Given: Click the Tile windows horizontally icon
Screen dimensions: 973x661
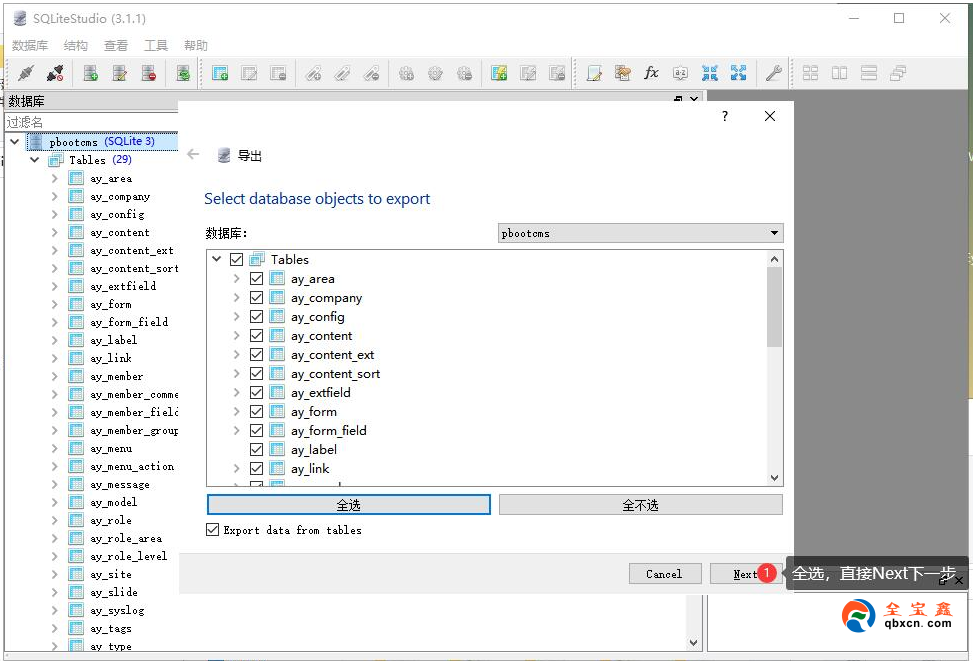Looking at the screenshot, I should 840,73.
